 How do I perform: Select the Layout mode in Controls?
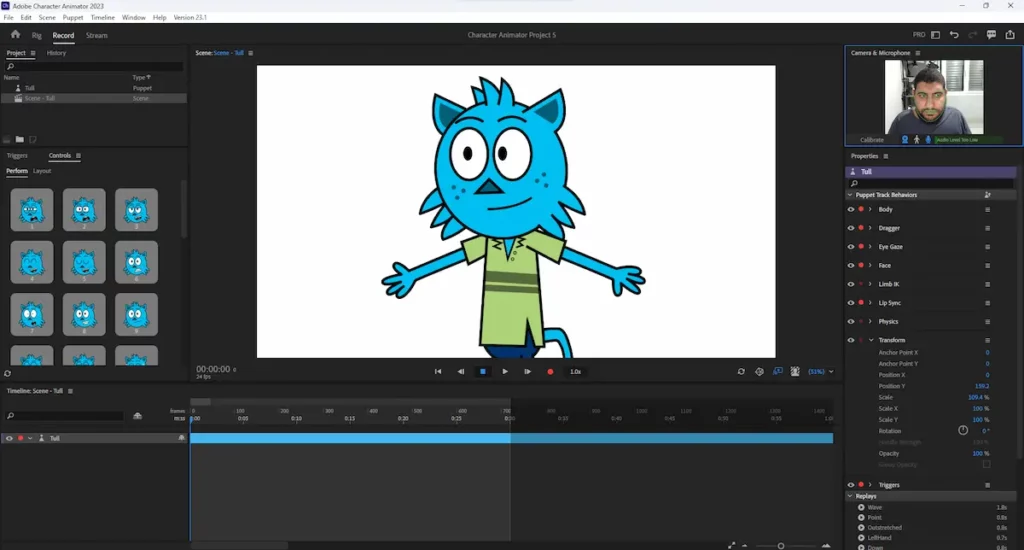pos(42,171)
